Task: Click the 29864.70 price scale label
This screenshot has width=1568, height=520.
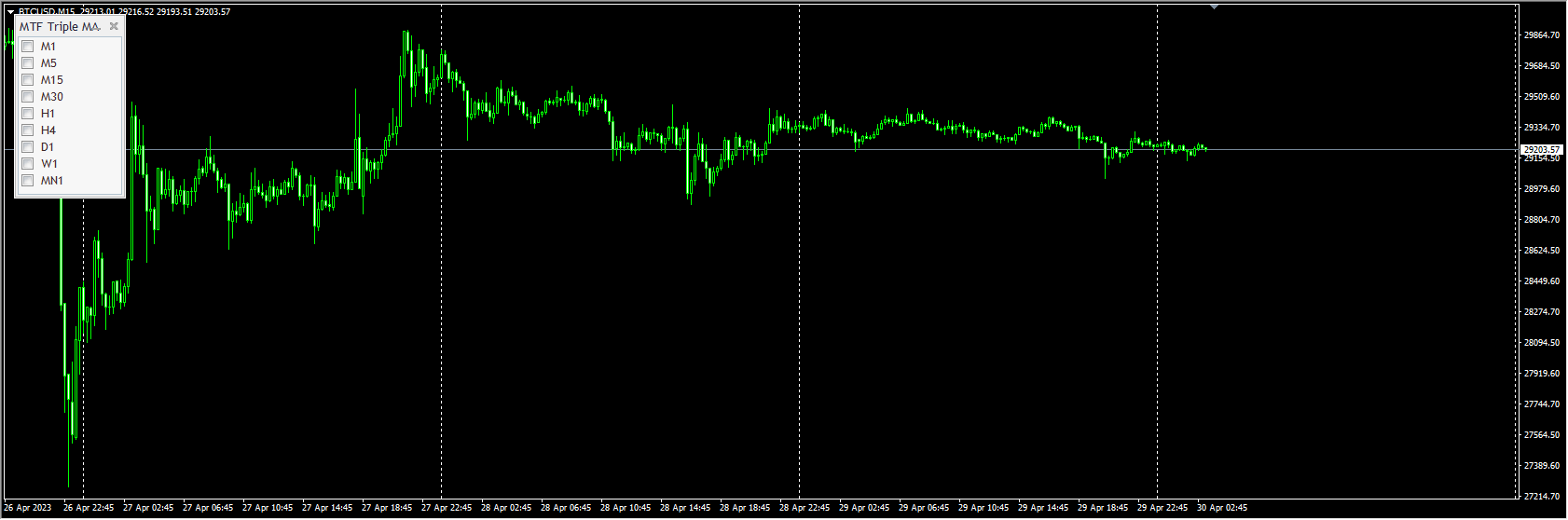Action: [1542, 35]
